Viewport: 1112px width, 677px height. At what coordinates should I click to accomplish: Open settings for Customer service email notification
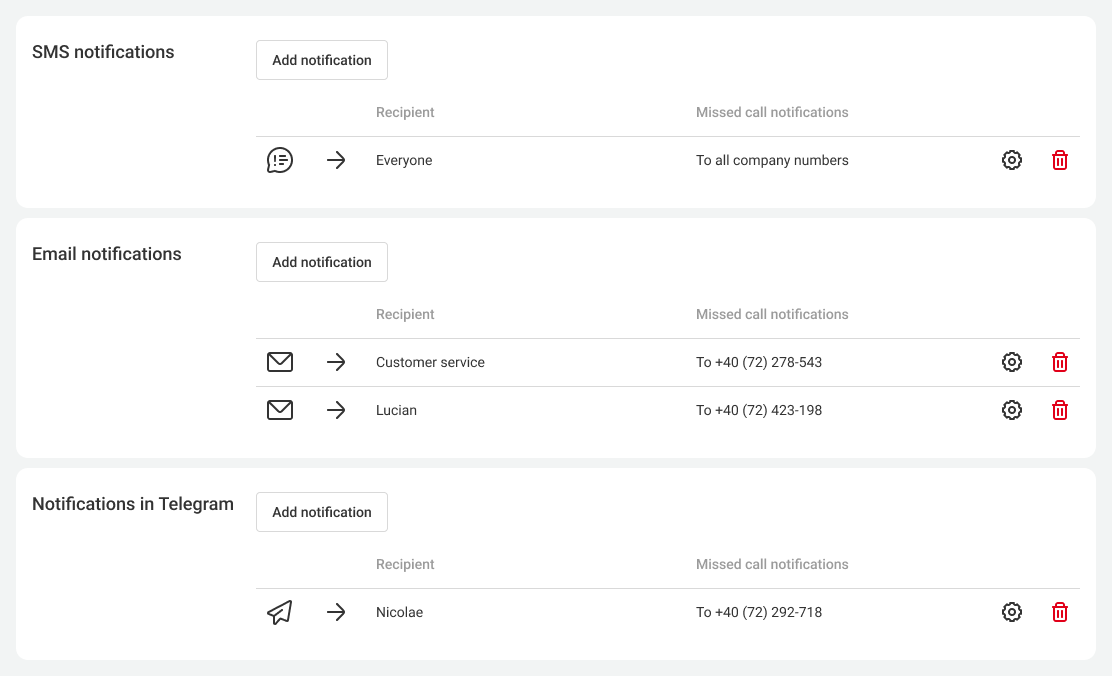1012,362
